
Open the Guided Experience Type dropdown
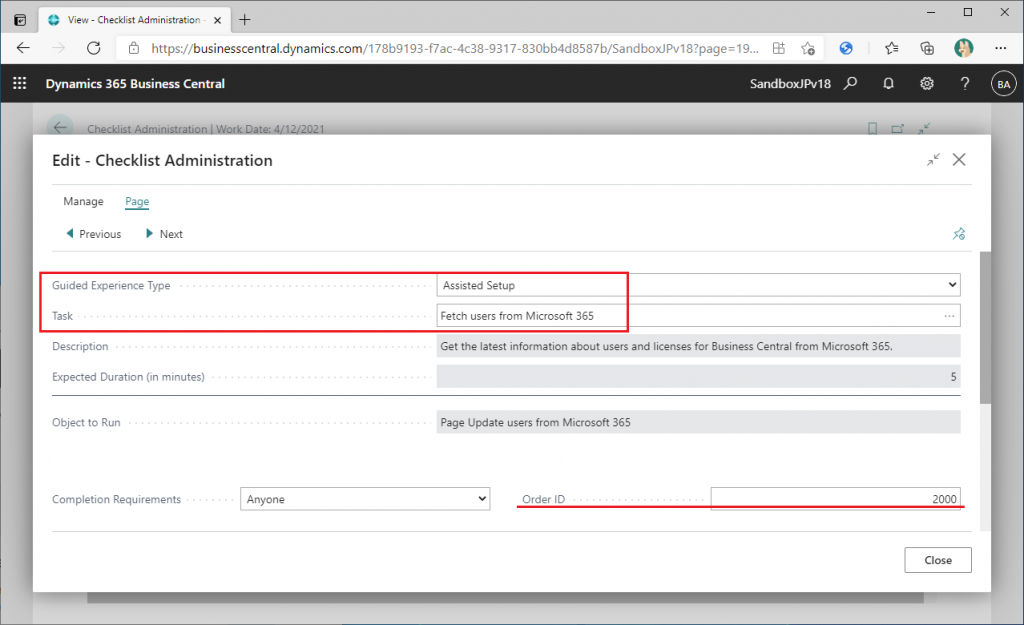(699, 285)
